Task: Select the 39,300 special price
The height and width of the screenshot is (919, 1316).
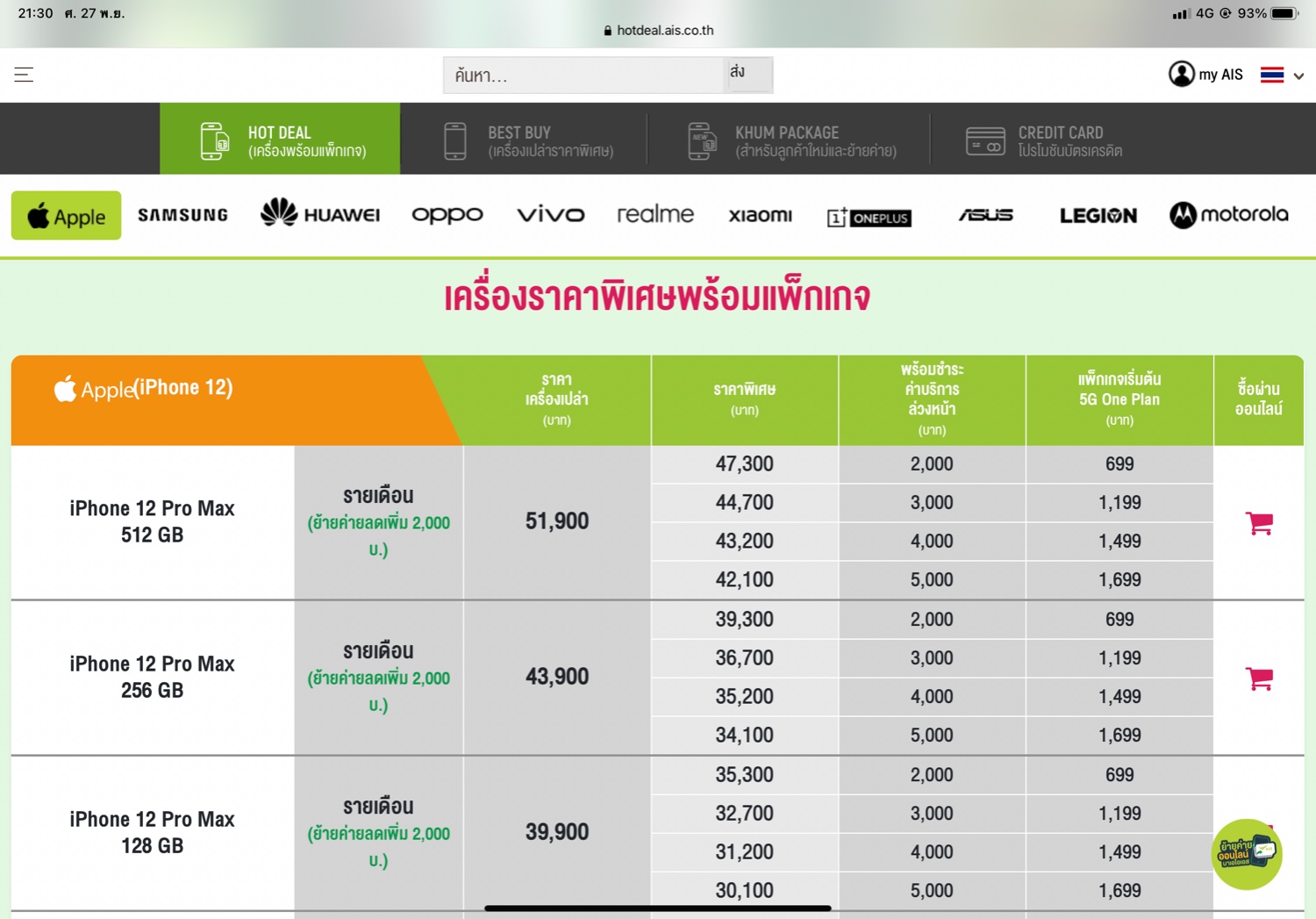Action: click(744, 620)
